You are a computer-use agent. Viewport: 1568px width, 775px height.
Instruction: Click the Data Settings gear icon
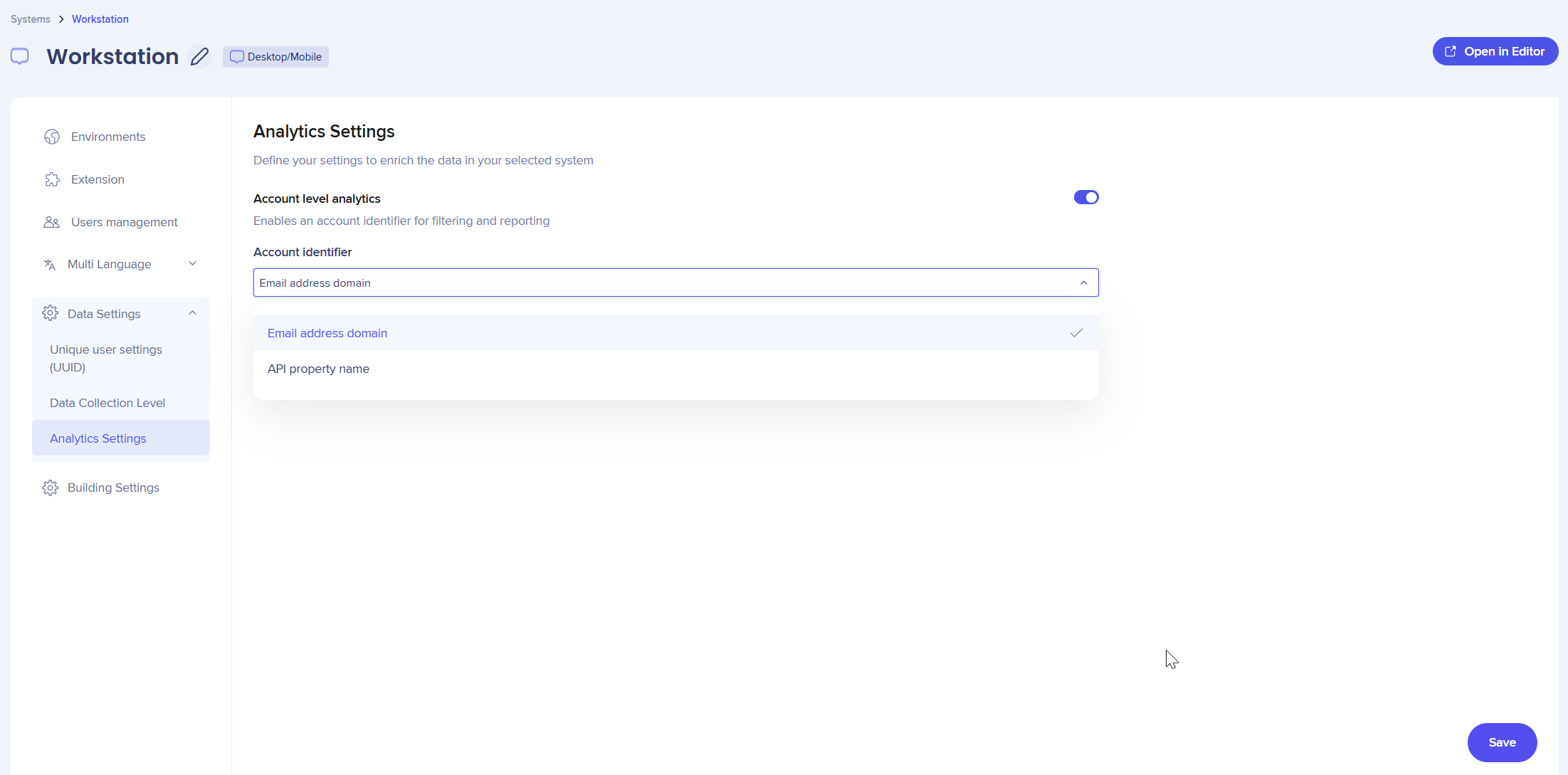pyautogui.click(x=50, y=313)
